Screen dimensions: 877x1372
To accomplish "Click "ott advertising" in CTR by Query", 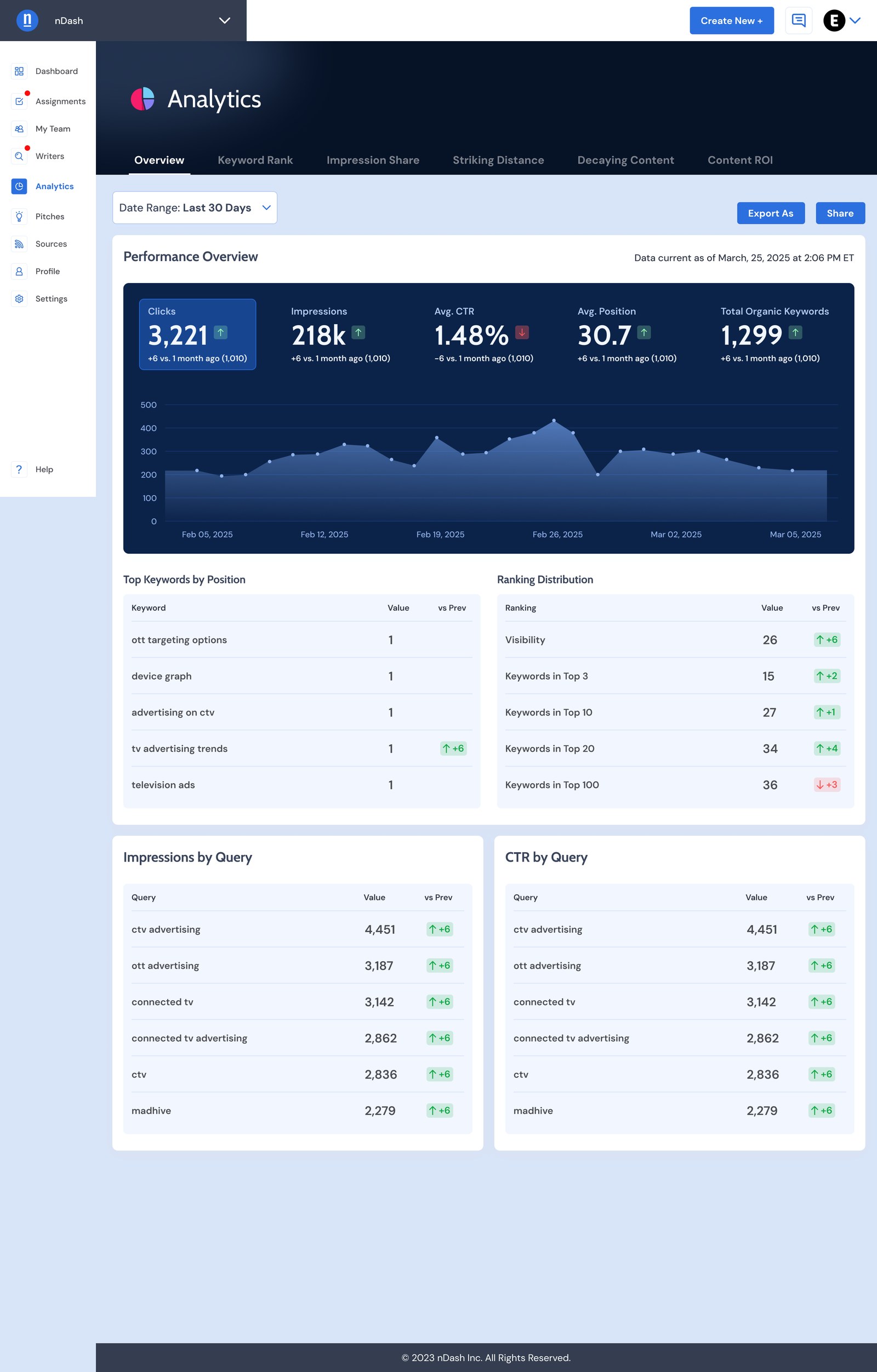I will (547, 965).
